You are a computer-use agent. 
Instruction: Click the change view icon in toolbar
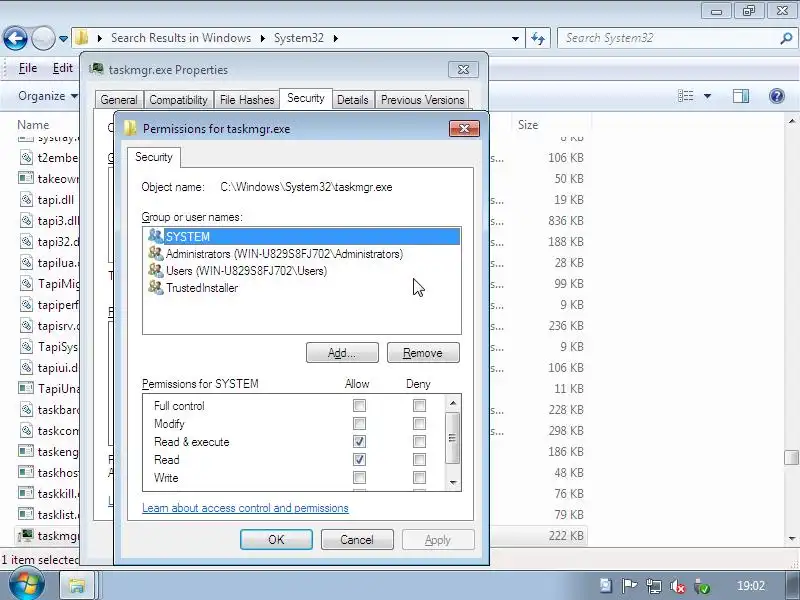coord(685,96)
